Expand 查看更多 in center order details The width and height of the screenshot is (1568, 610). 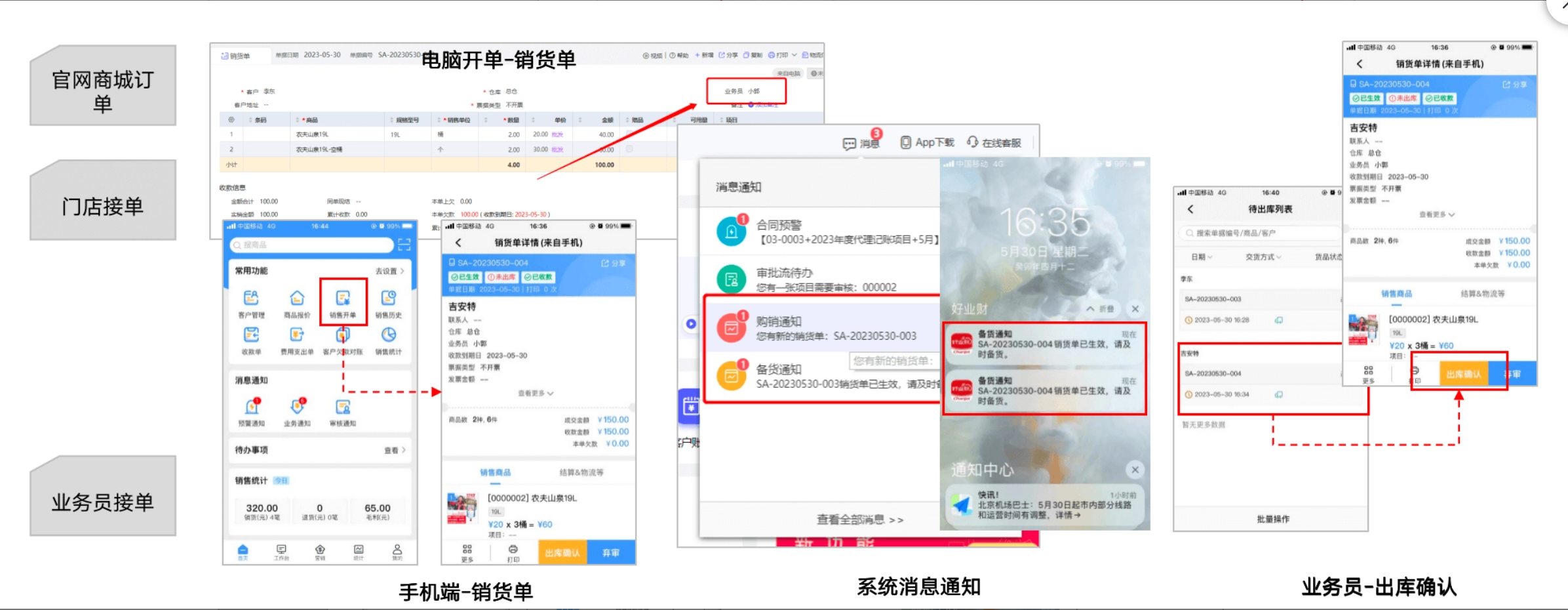coord(535,394)
